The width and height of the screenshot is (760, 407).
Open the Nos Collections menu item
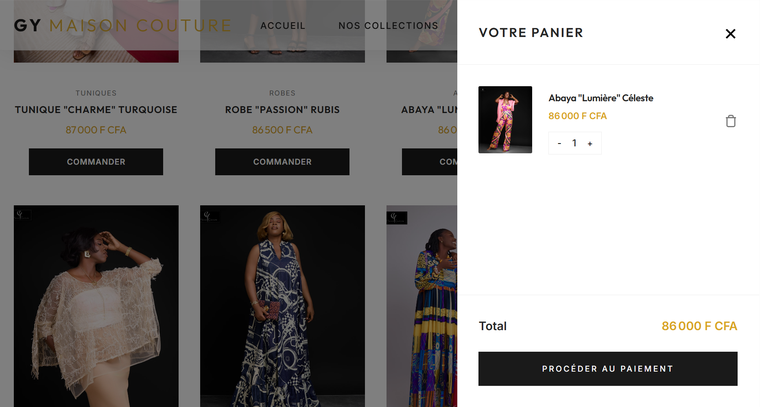[x=388, y=26]
